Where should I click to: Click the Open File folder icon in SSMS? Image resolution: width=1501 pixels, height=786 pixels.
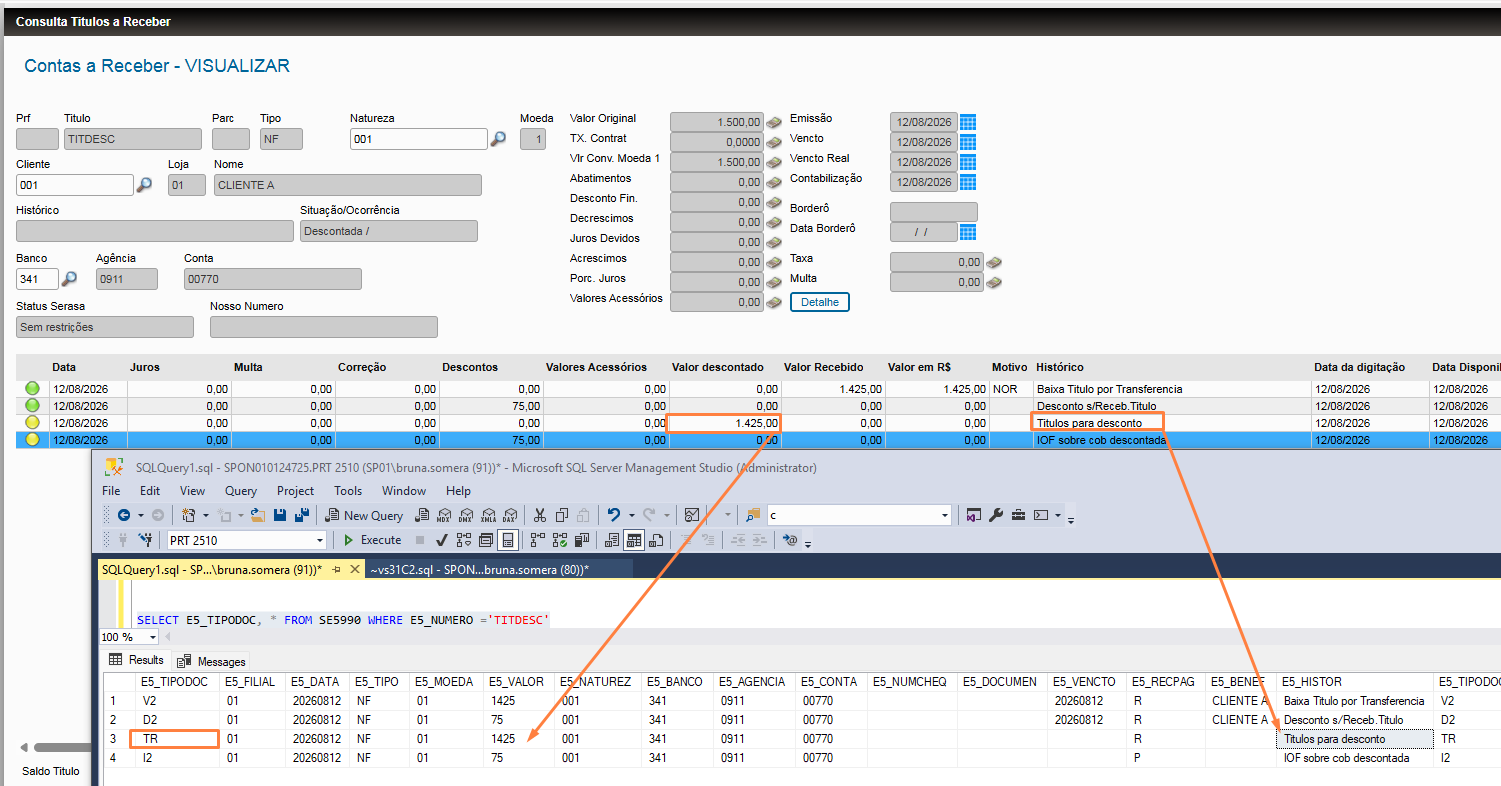point(256,516)
